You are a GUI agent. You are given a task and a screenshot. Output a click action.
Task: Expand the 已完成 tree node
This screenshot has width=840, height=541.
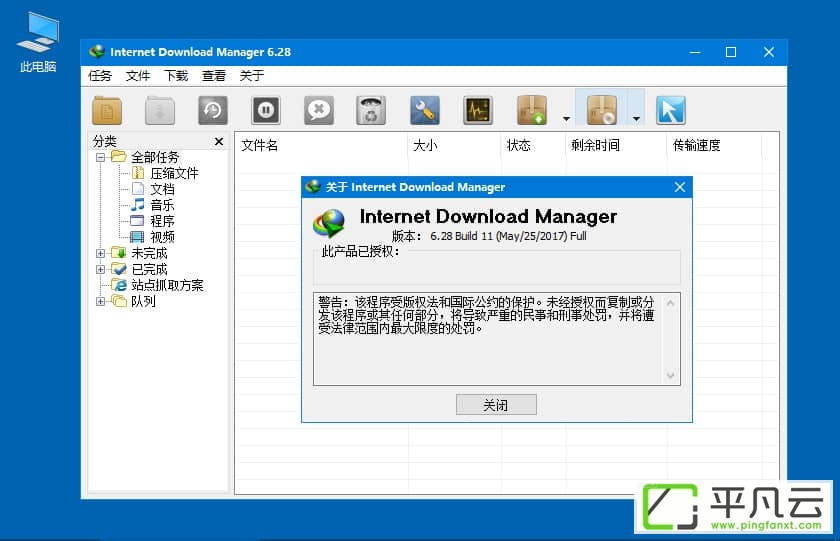tap(100, 269)
